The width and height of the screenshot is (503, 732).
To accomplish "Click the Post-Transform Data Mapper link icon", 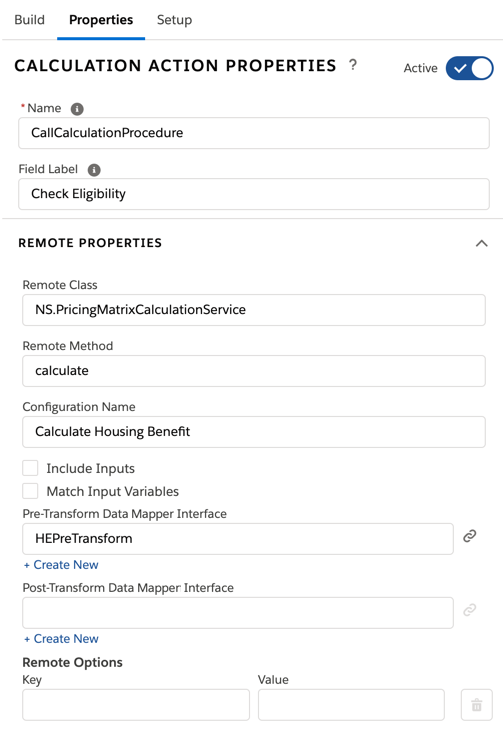I will click(469, 610).
